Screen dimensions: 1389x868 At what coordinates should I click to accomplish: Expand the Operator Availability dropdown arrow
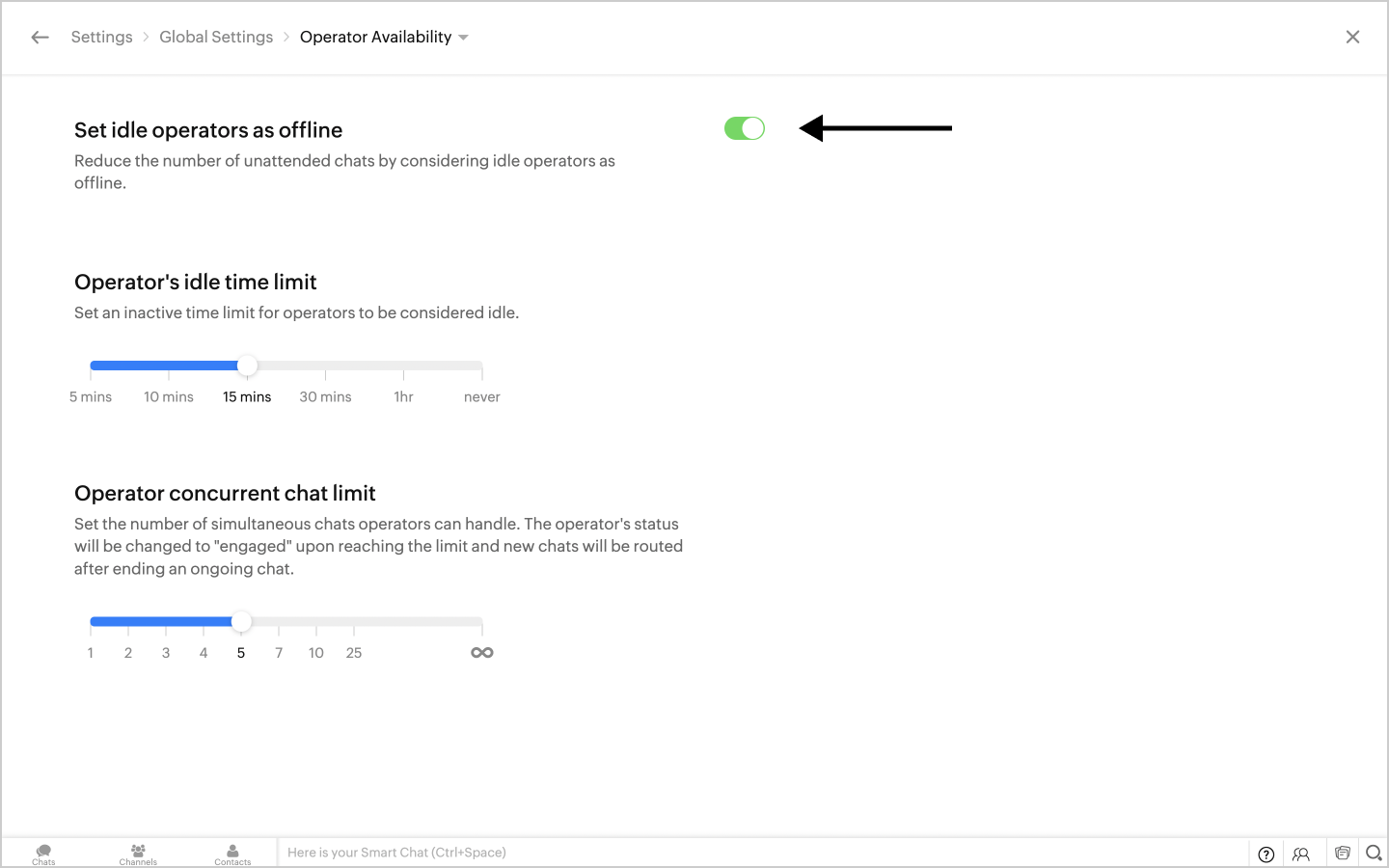coord(464,38)
